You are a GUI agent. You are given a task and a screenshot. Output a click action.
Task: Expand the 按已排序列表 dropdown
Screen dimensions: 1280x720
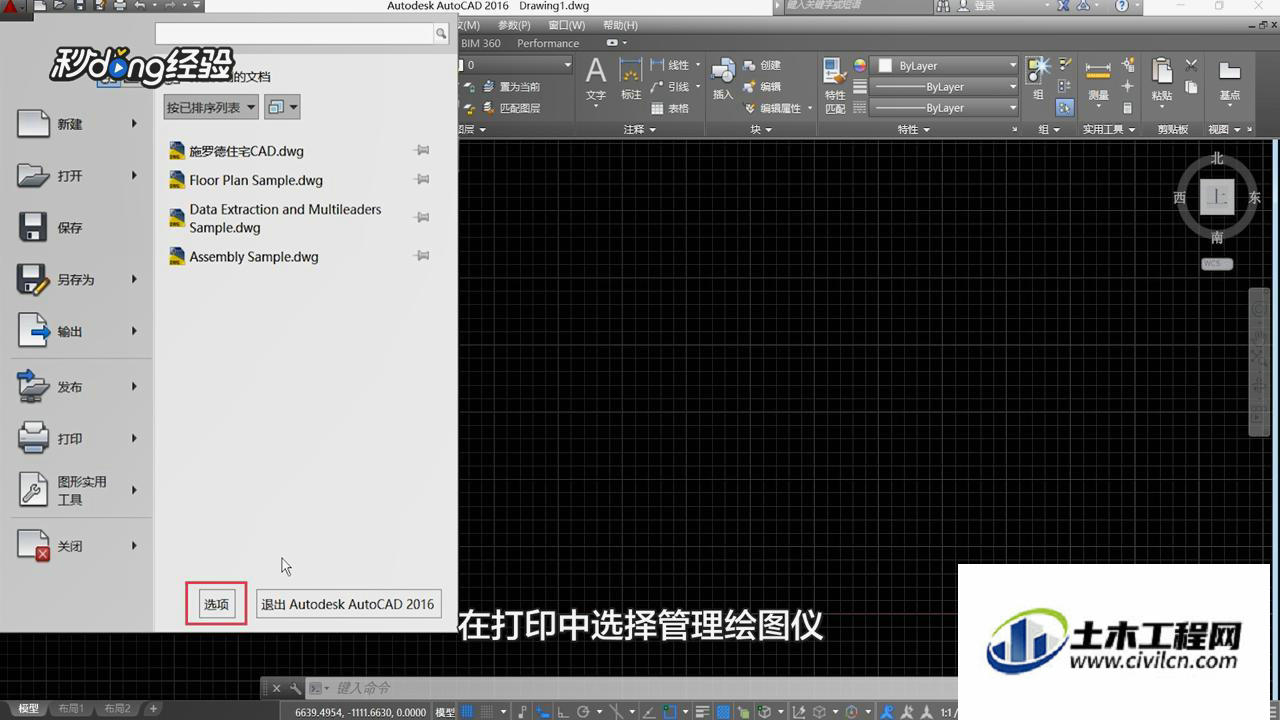211,107
